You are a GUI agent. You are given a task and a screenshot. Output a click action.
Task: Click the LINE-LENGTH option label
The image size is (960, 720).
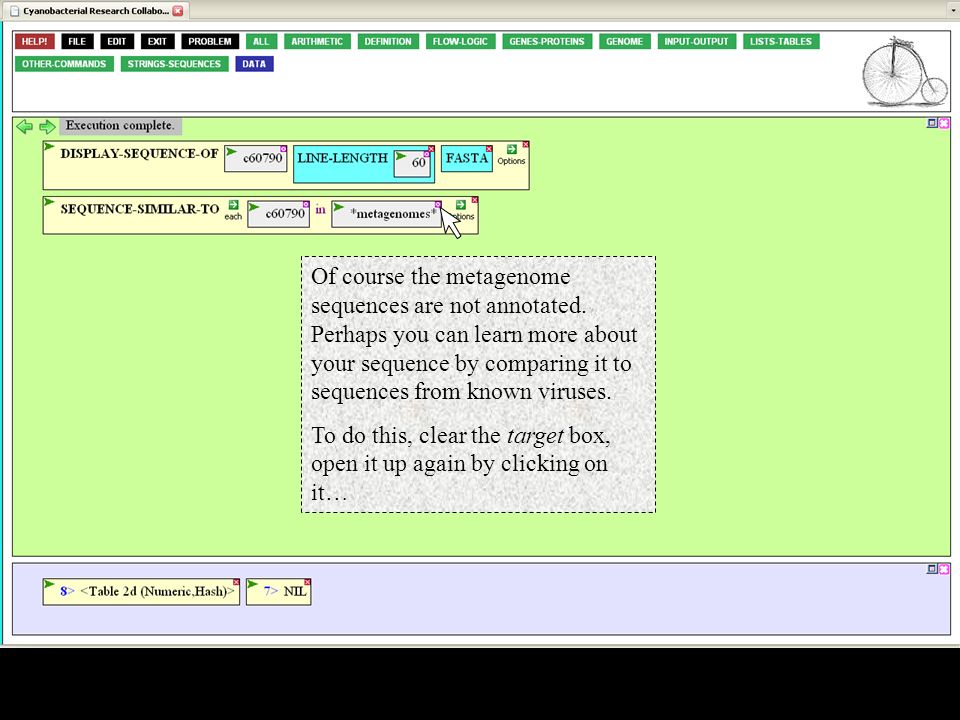pos(342,158)
